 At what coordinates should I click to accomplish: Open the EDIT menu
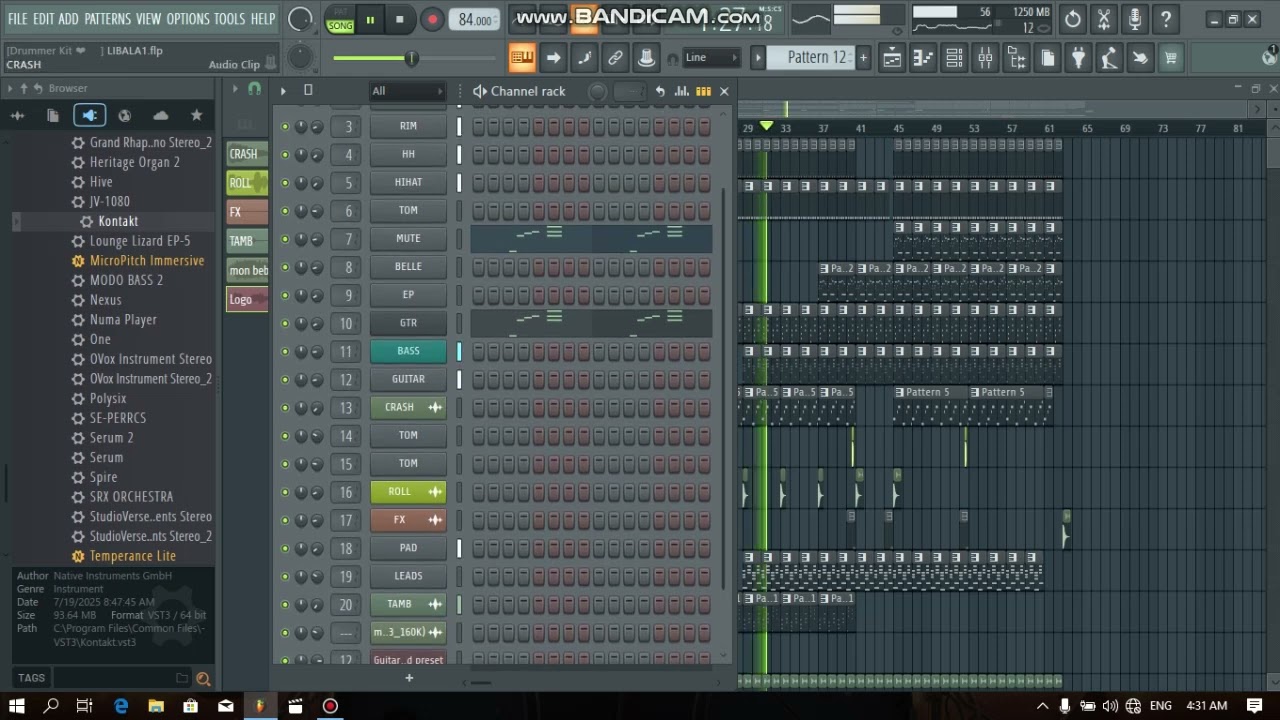(43, 19)
